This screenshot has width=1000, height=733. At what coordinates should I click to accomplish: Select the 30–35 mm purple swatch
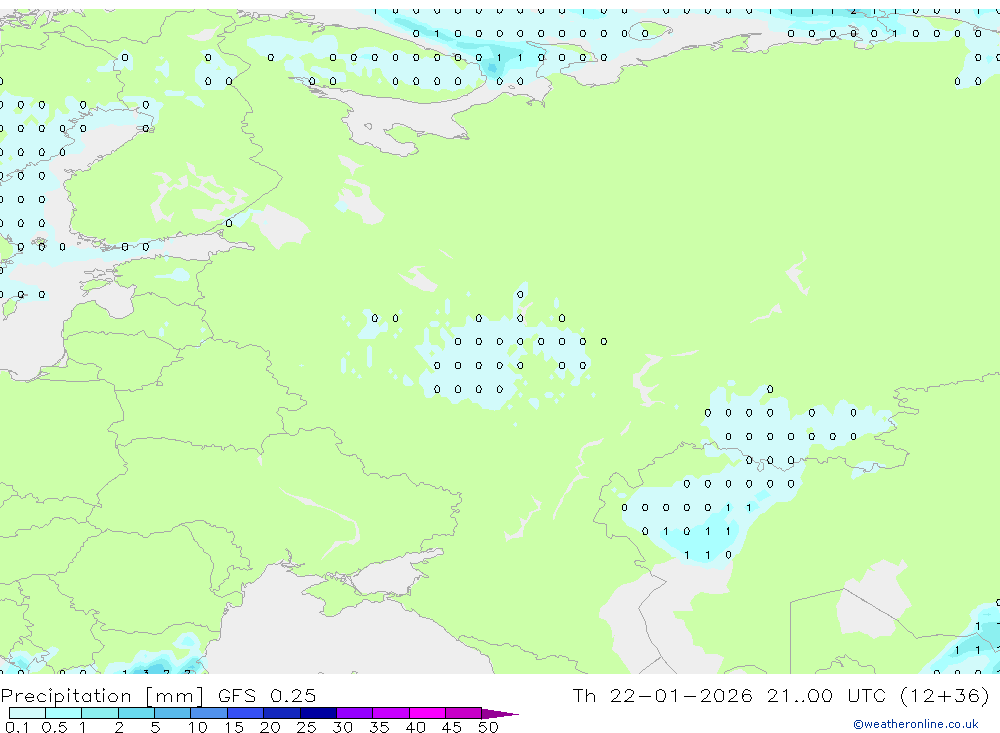pos(355,713)
